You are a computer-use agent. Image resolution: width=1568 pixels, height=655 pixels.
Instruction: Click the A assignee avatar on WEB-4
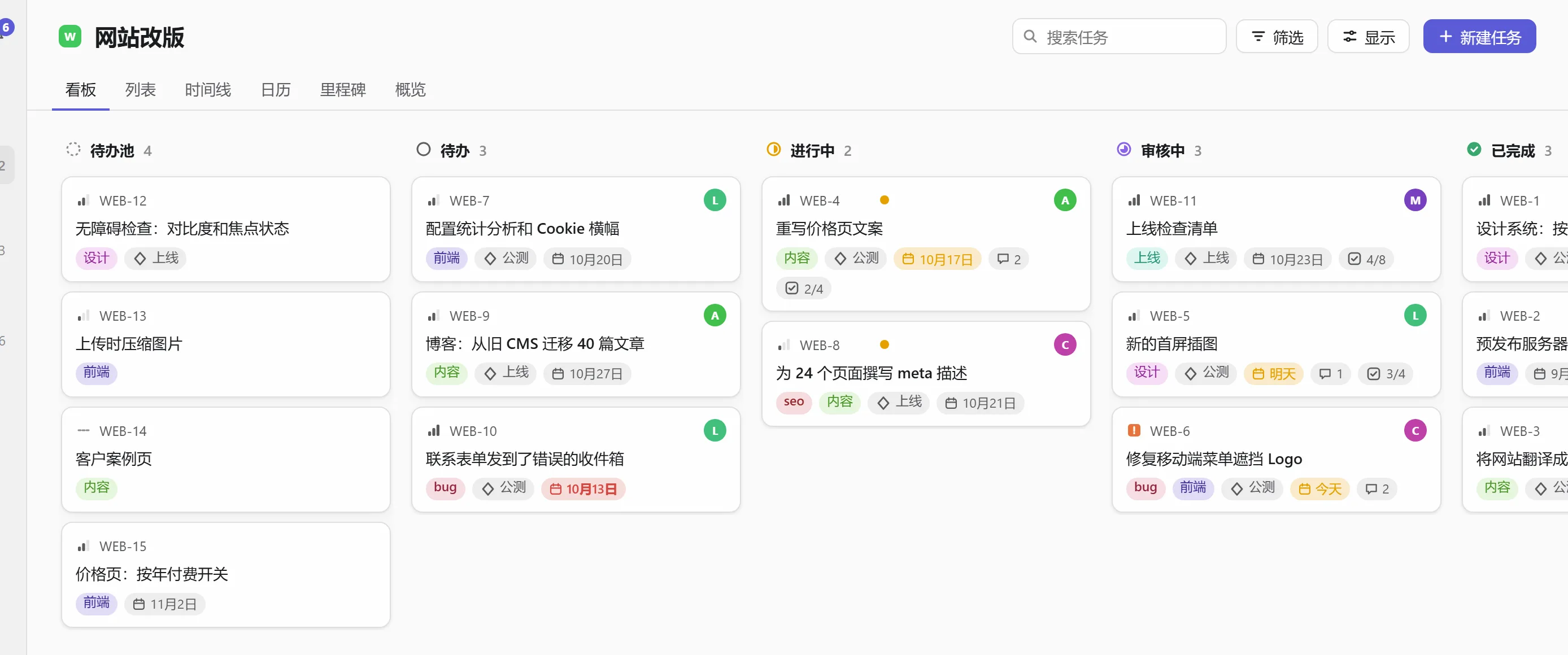coord(1065,200)
